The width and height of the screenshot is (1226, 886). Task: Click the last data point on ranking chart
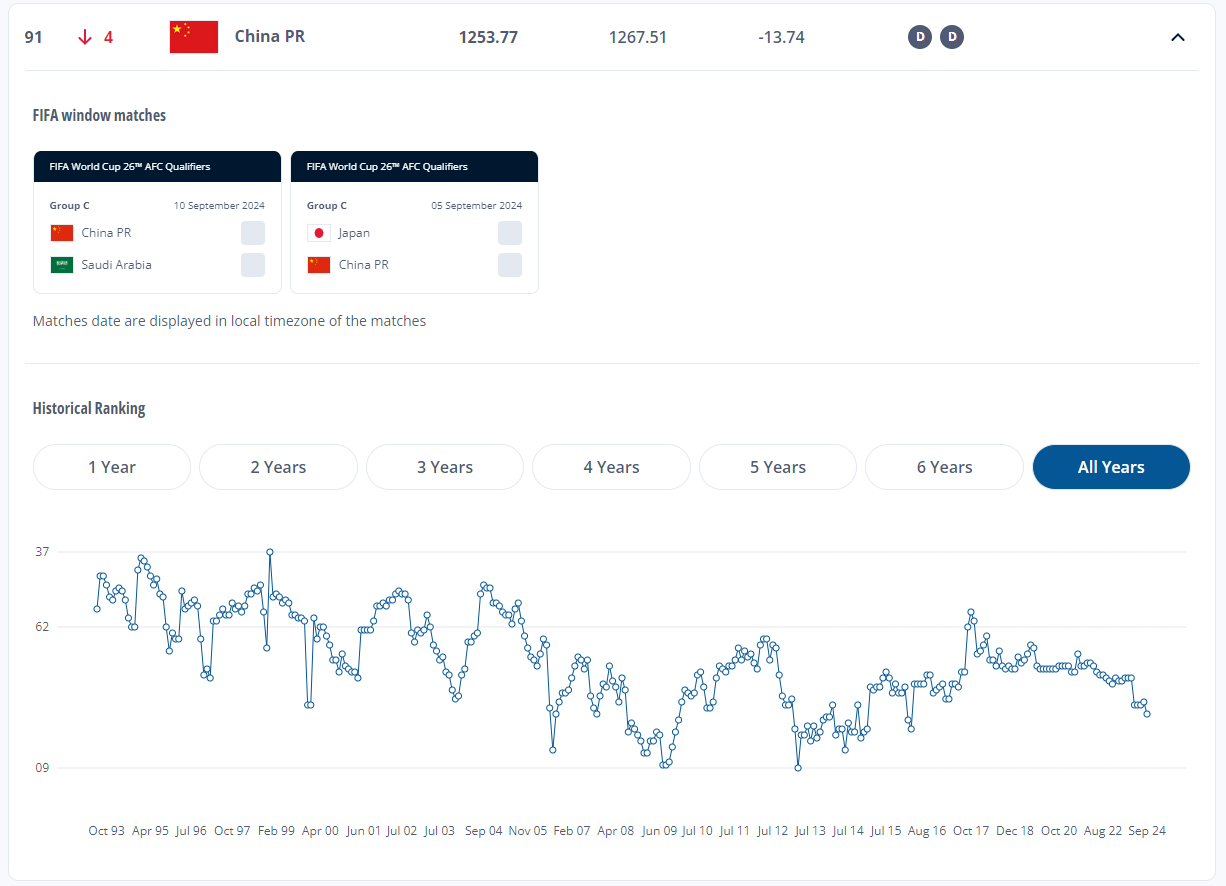click(1147, 714)
